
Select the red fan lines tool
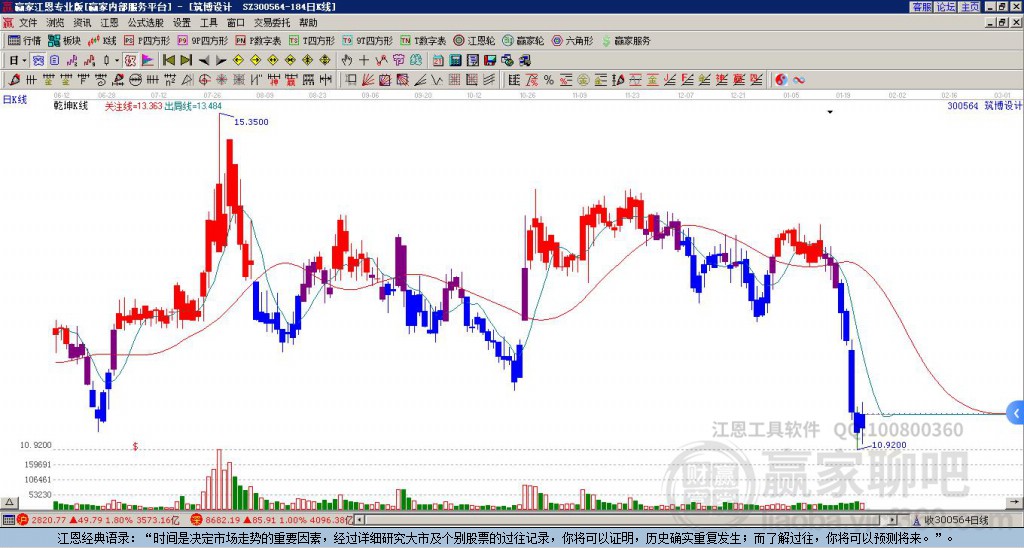(368, 80)
